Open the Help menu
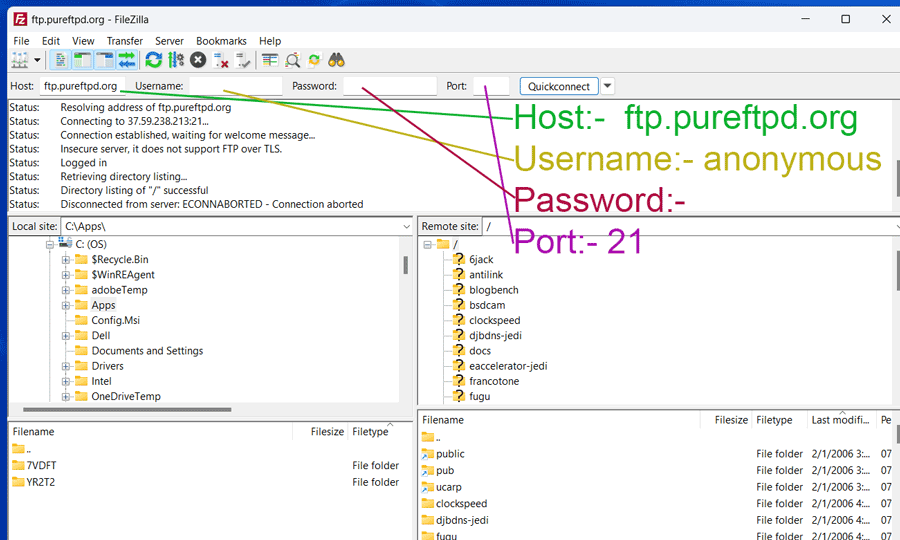 (270, 41)
